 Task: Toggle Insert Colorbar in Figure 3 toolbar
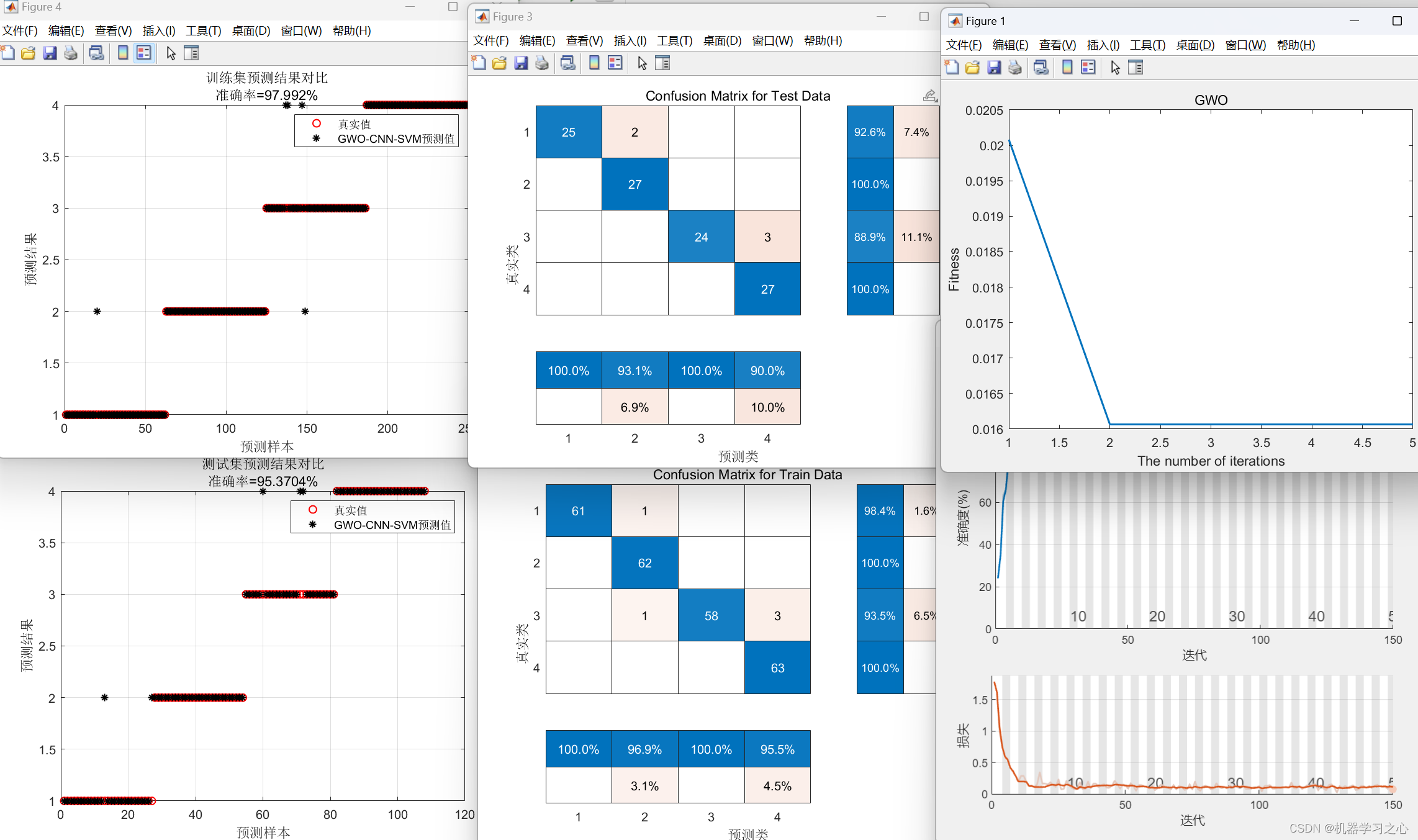[594, 63]
